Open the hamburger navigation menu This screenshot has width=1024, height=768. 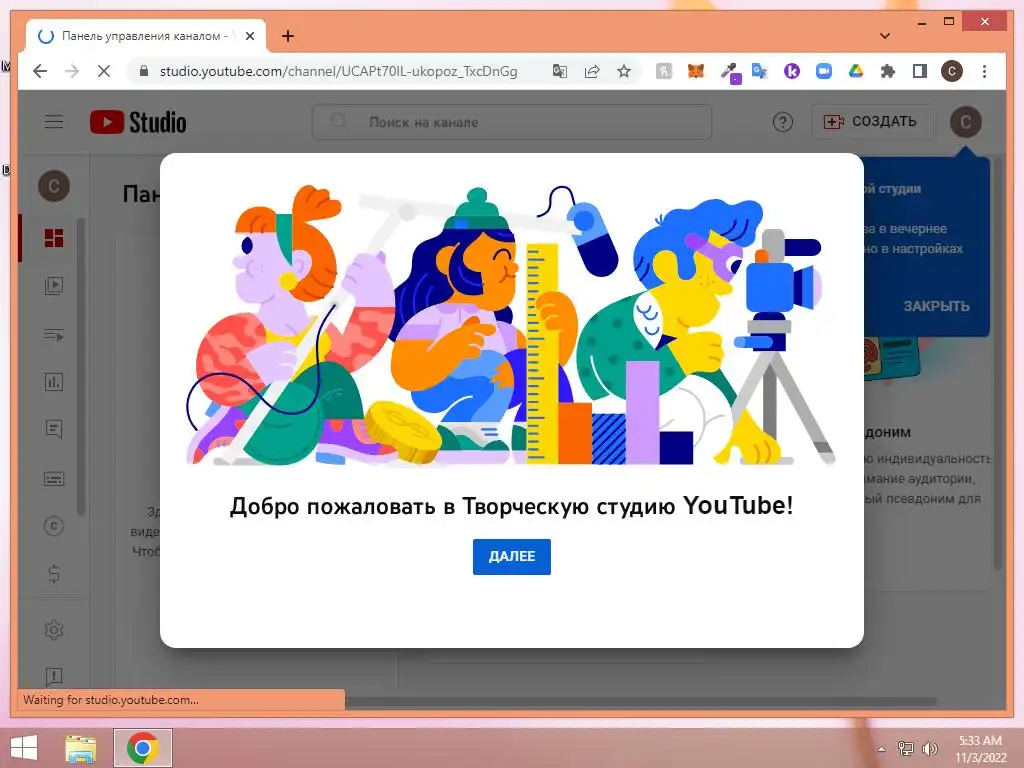(x=54, y=121)
